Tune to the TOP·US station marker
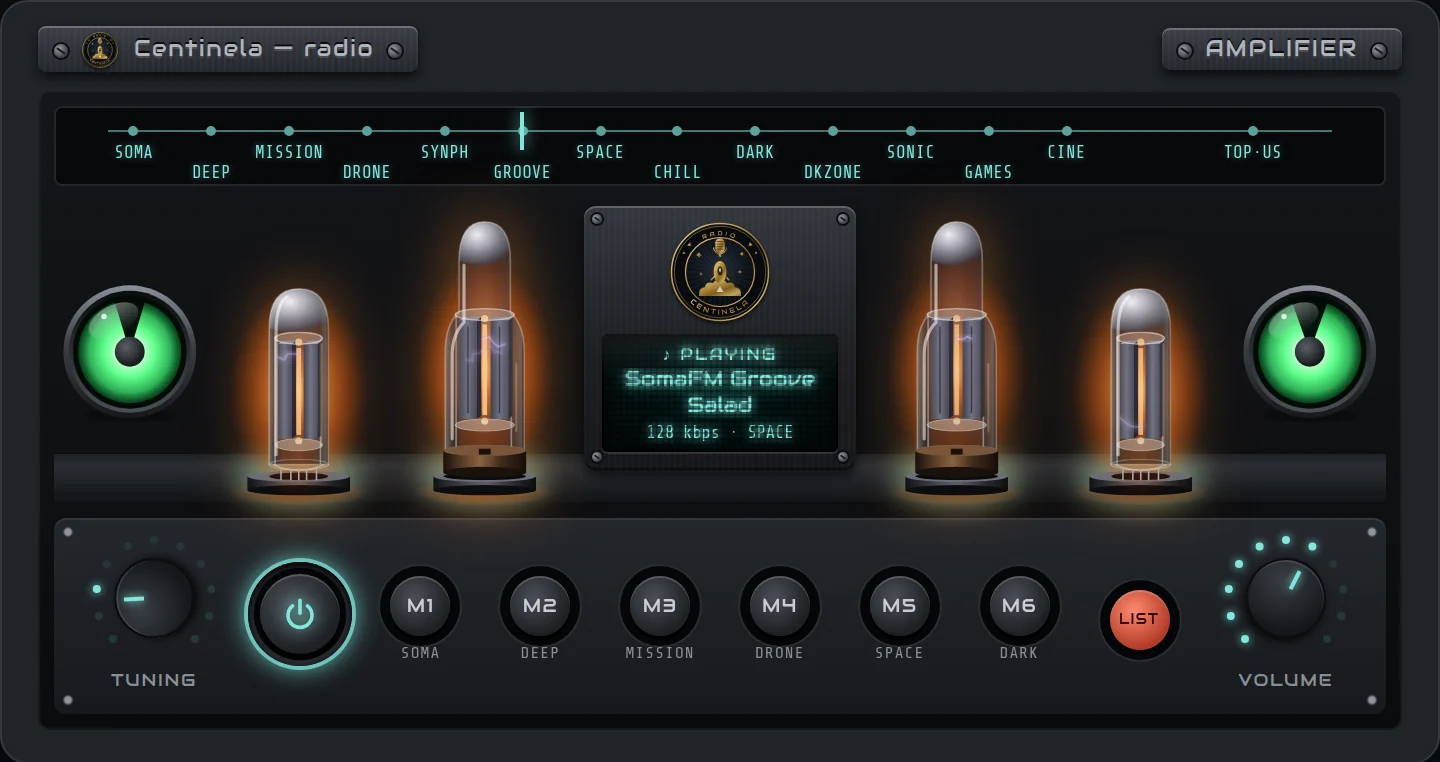This screenshot has width=1440, height=762. (1253, 131)
